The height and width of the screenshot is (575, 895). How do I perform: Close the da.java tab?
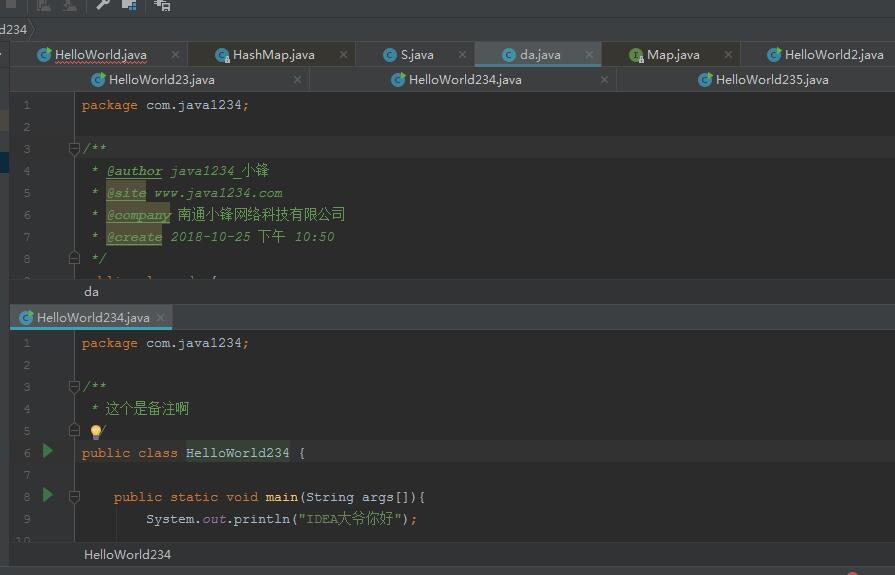click(x=590, y=55)
